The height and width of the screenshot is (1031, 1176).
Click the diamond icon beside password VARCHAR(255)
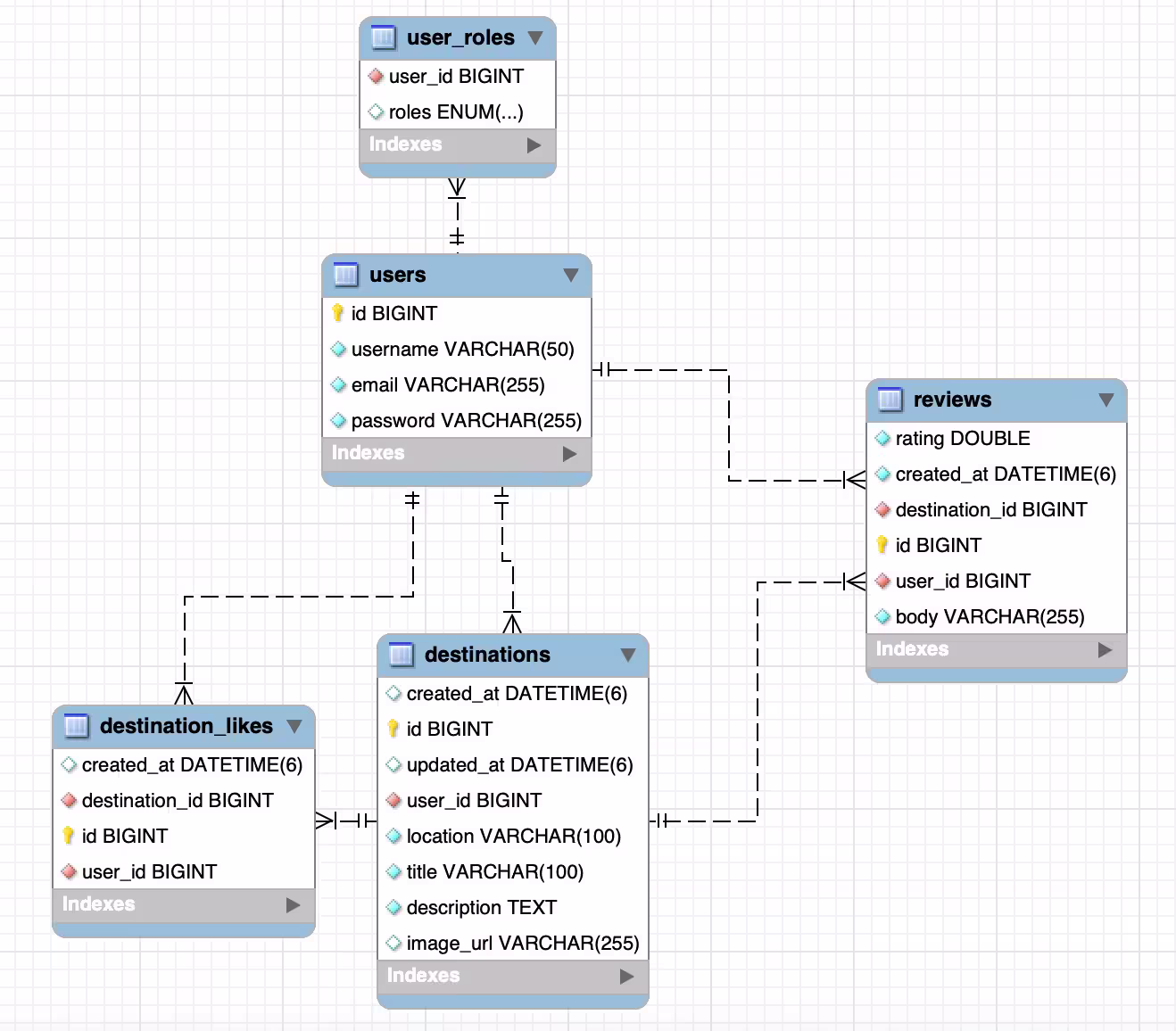coord(338,420)
